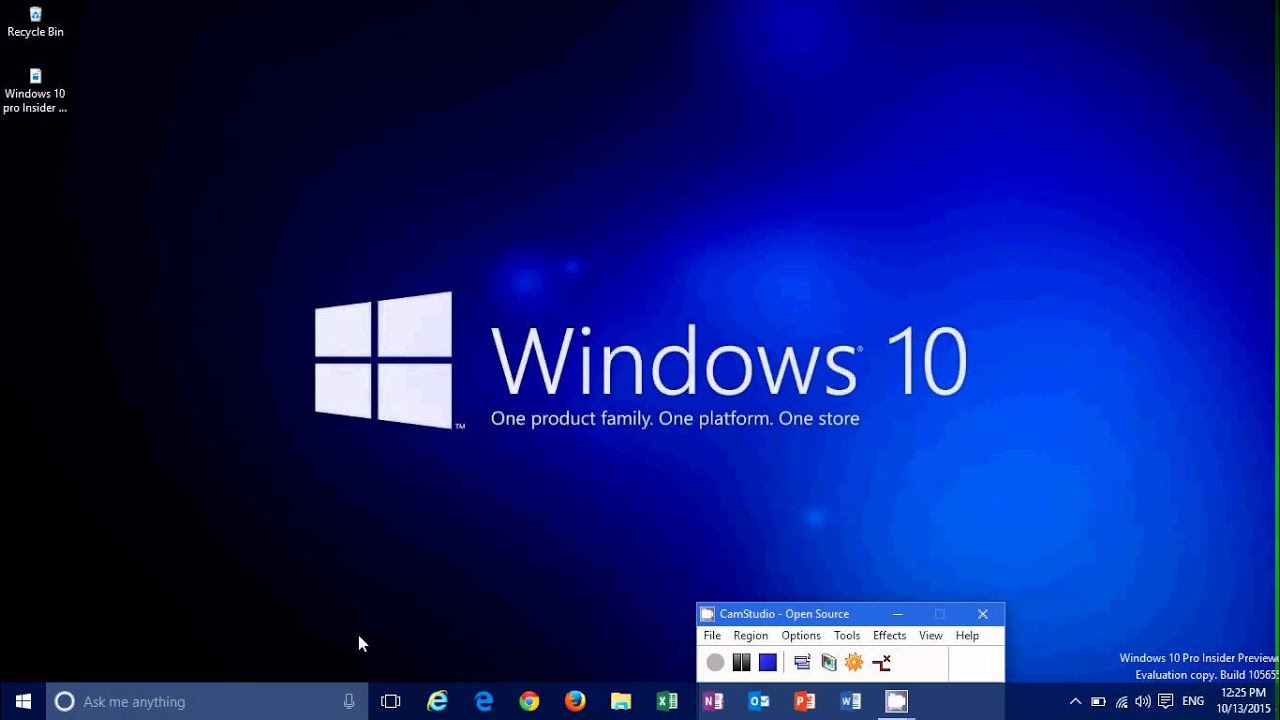The height and width of the screenshot is (720, 1280).
Task: Launch PowerPoint from the taskbar
Action: click(x=805, y=701)
